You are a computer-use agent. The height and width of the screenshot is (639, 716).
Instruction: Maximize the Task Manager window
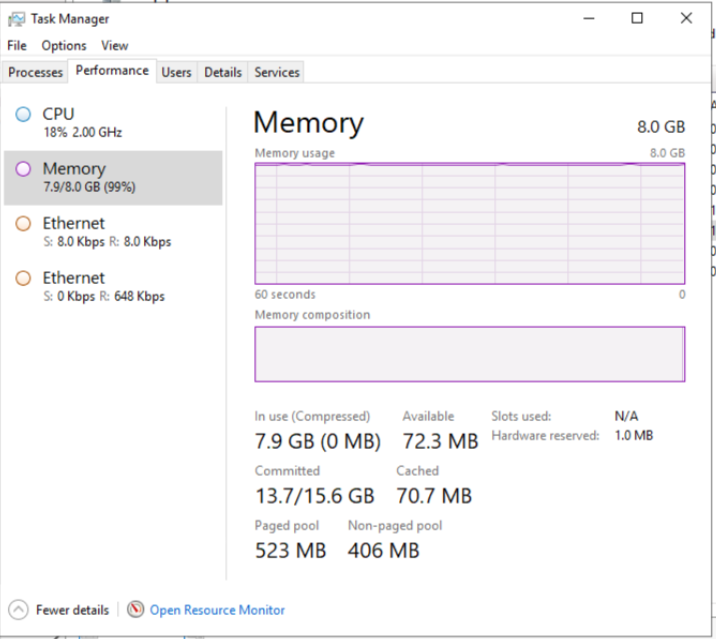[637, 18]
